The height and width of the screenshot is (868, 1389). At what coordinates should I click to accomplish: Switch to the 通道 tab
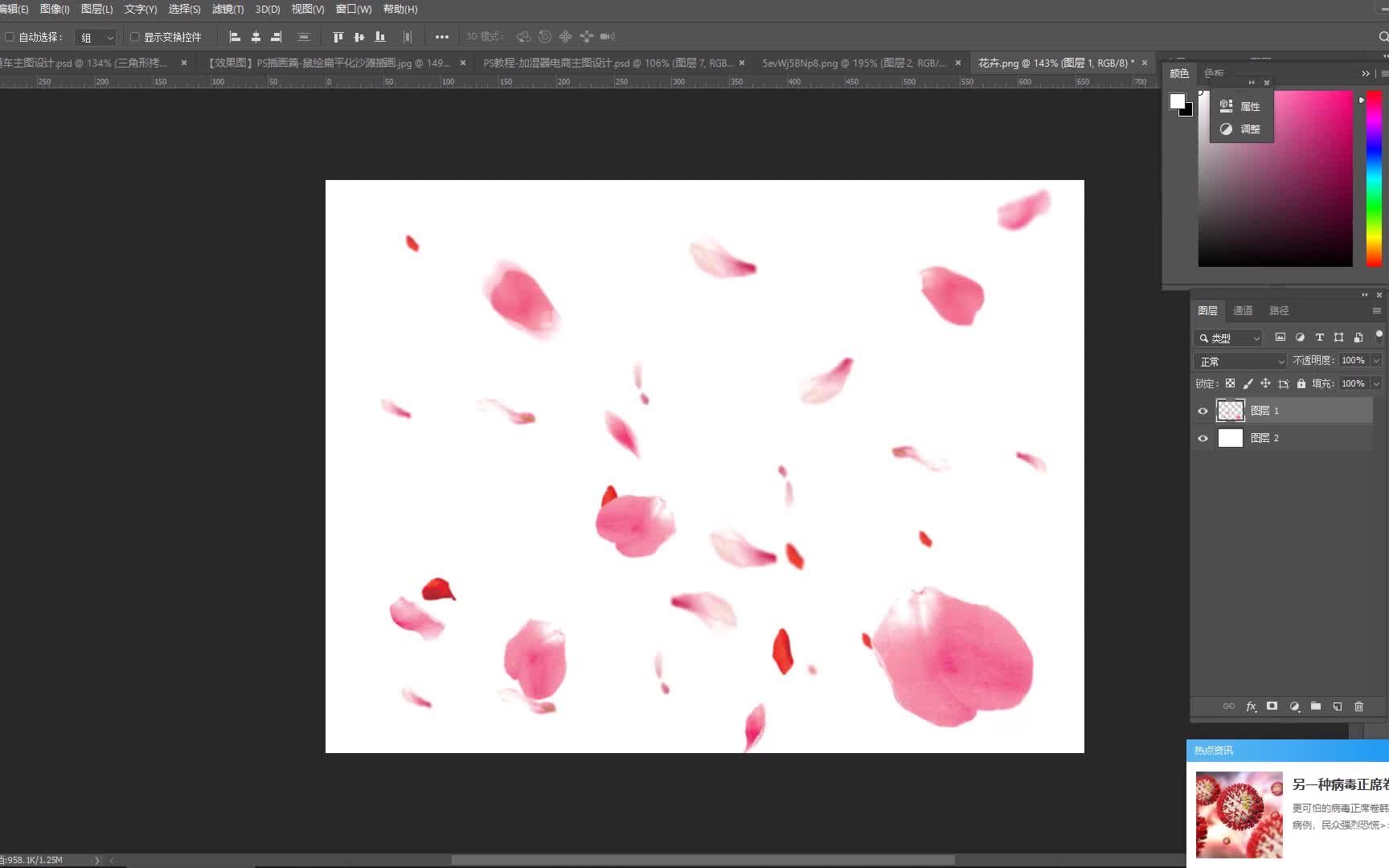(x=1243, y=310)
